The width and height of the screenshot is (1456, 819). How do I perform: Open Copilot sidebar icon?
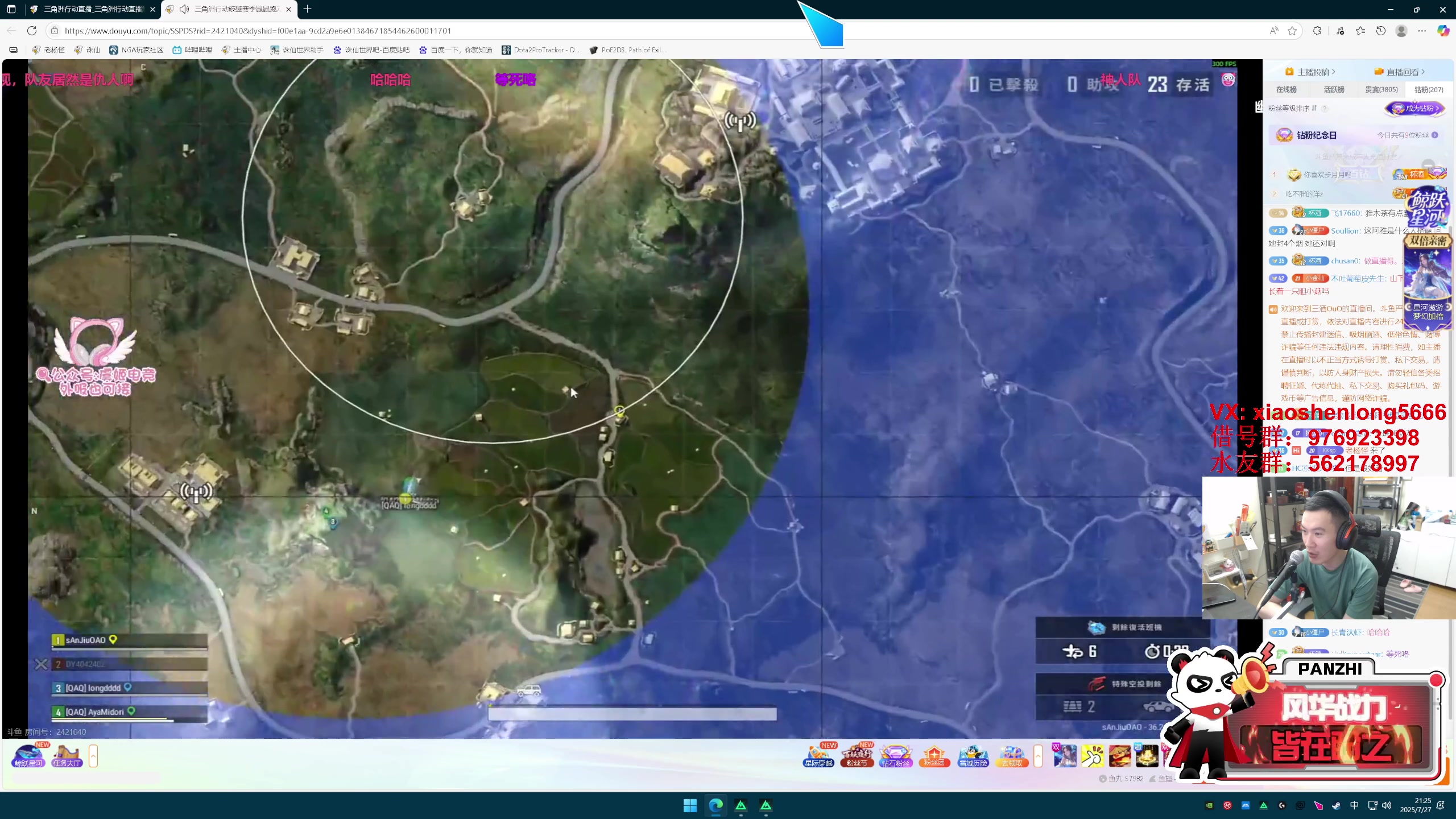pyautogui.click(x=1443, y=31)
